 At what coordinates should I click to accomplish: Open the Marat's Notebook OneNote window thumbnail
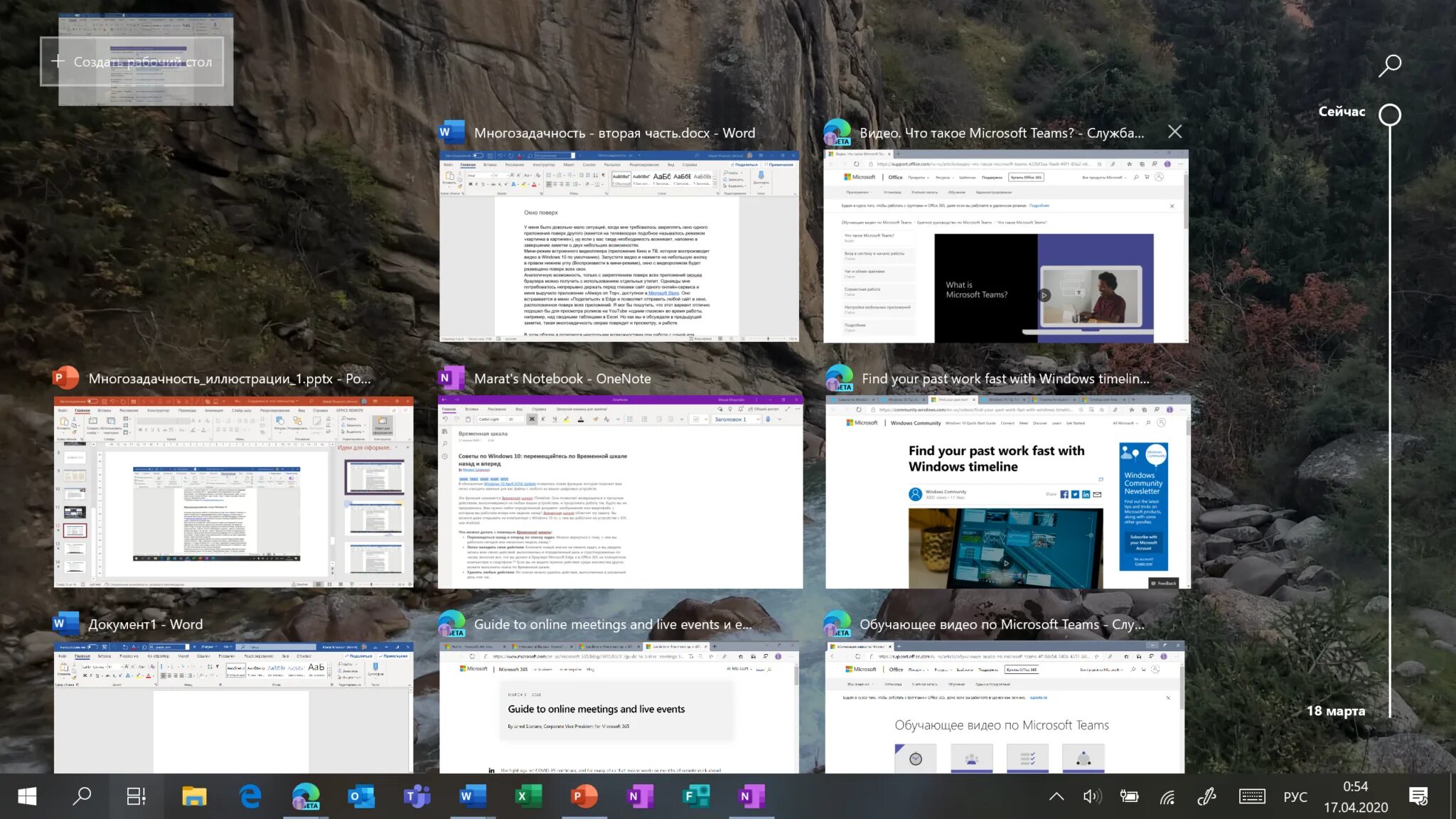tap(620, 492)
